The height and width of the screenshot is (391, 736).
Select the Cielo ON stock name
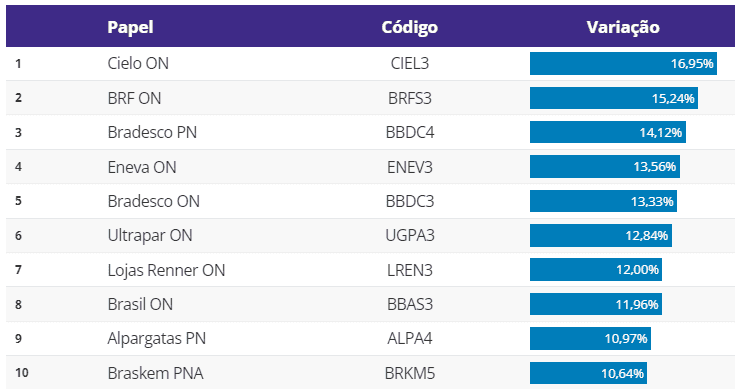tap(138, 63)
